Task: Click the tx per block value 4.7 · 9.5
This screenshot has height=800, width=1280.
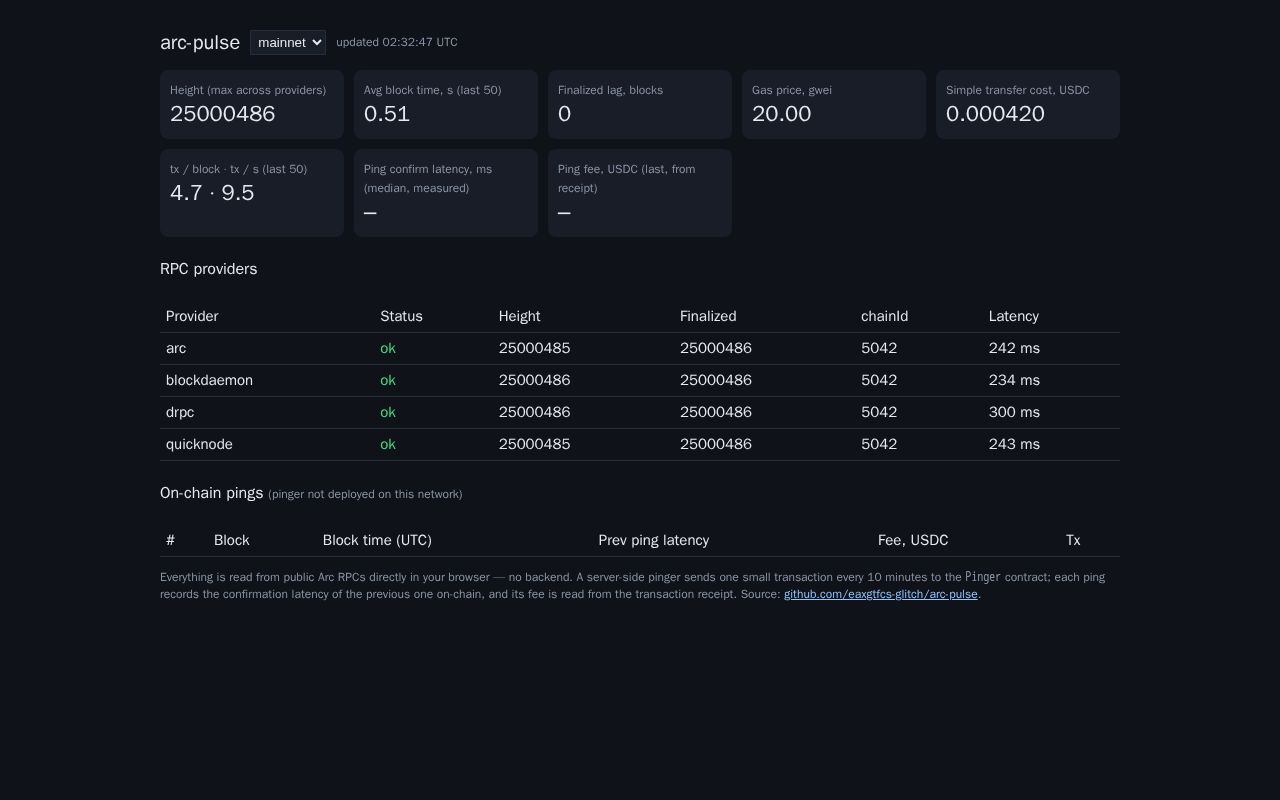Action: tap(212, 193)
